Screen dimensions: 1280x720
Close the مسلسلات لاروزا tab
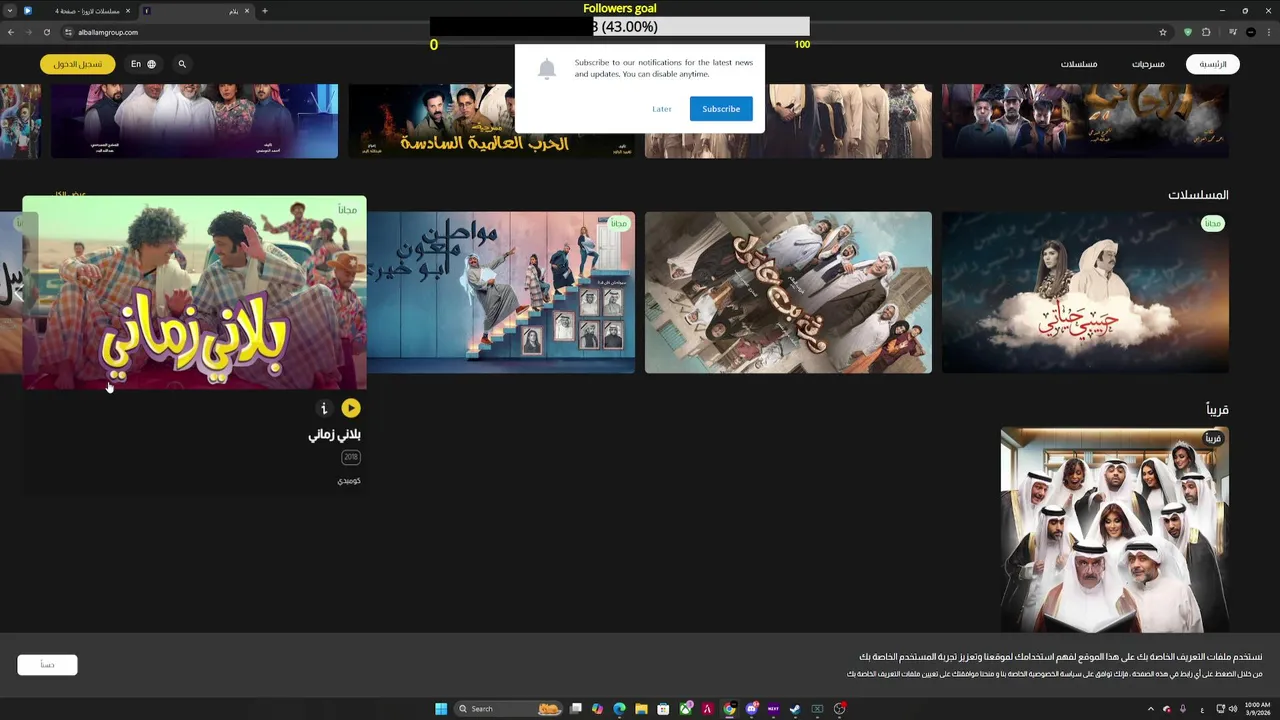[128, 11]
